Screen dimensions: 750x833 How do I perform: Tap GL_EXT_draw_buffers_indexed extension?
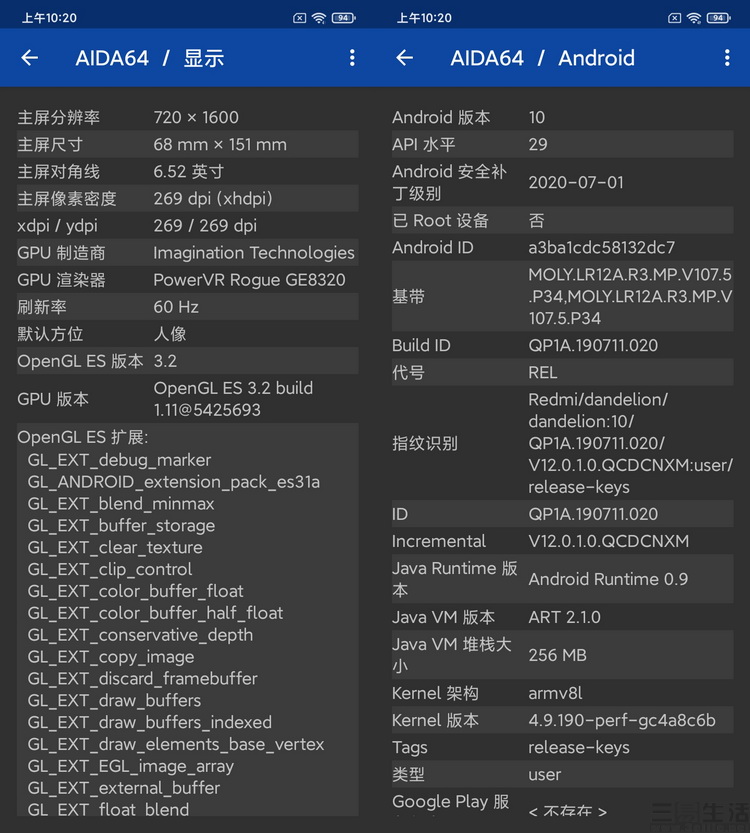point(150,721)
